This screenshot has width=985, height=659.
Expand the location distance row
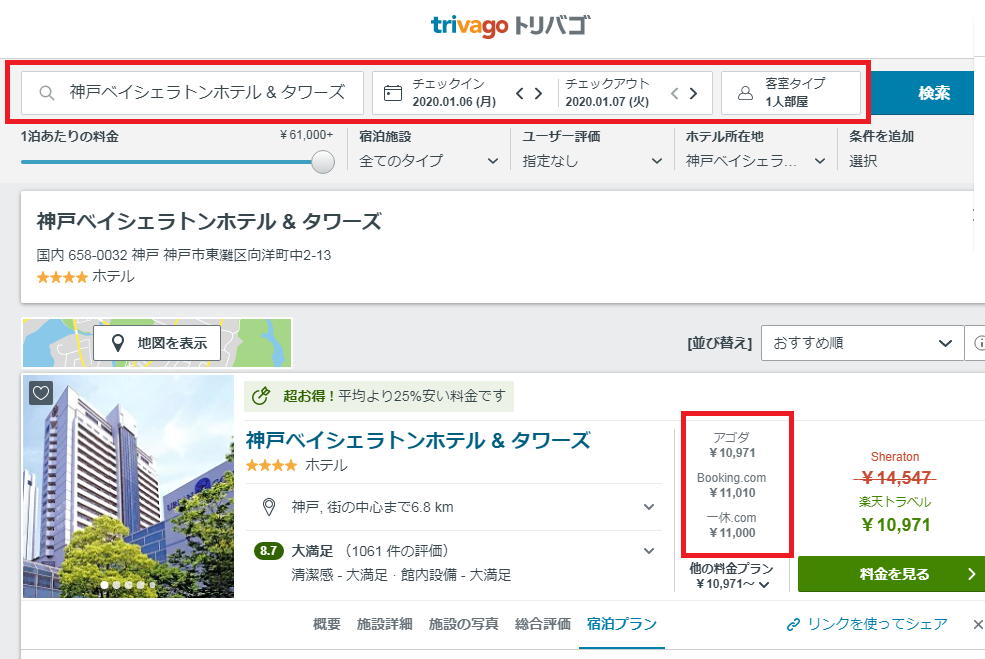(453, 507)
